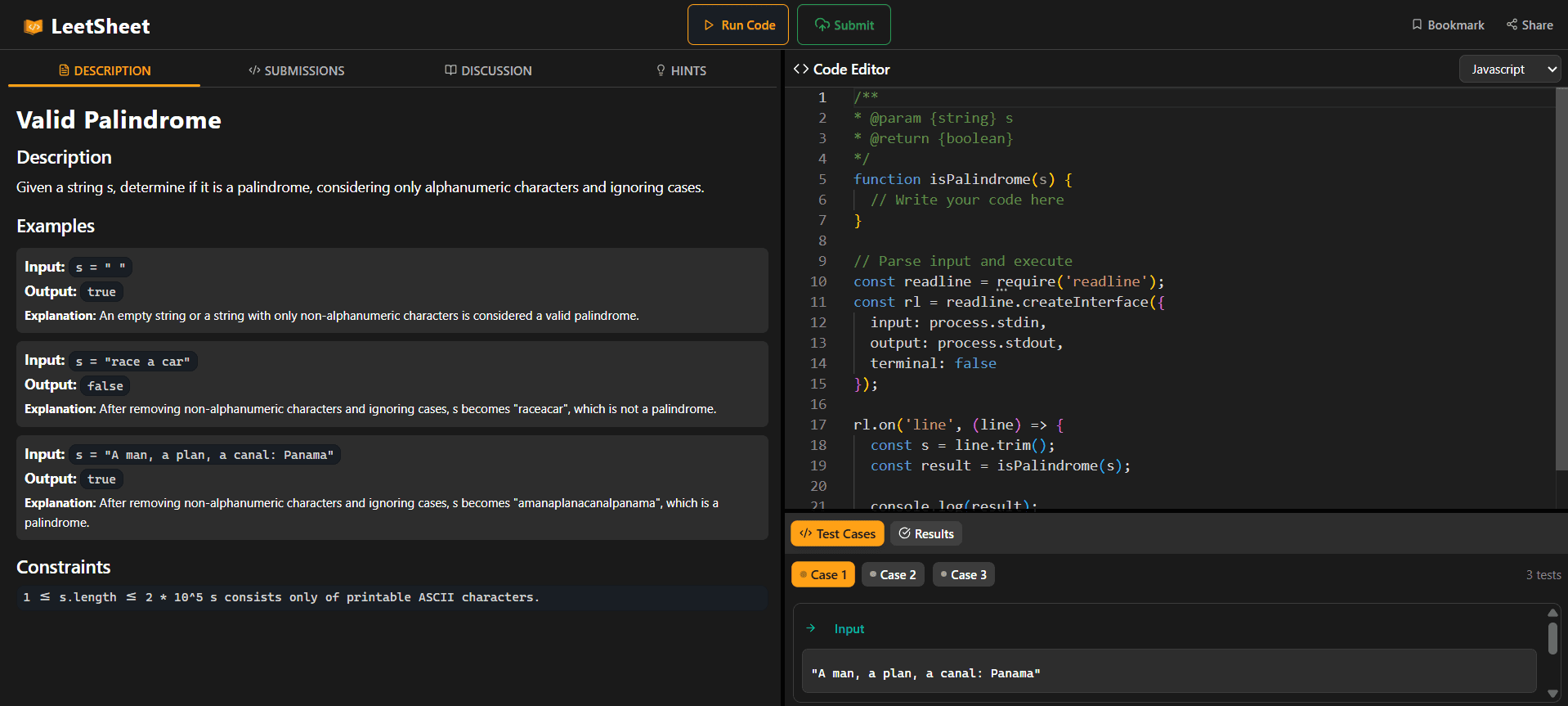The image size is (1568, 706).
Task: Click the test case input field
Action: pos(1169,672)
